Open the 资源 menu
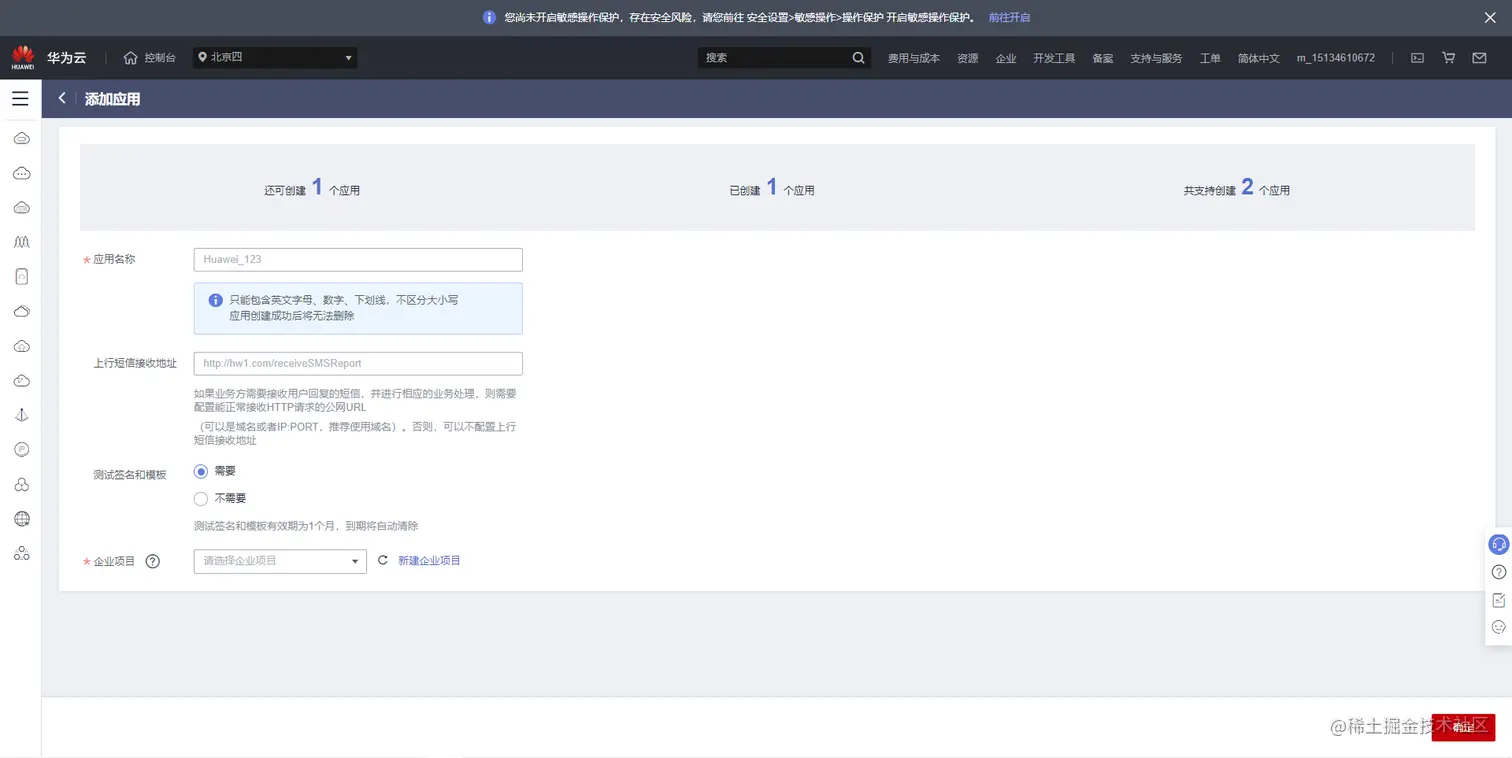 pos(967,58)
